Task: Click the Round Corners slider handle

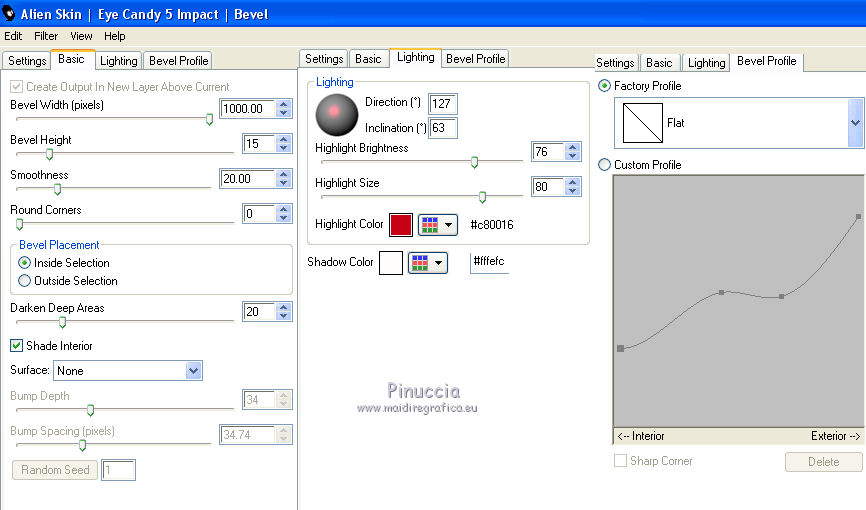Action: 20,224
